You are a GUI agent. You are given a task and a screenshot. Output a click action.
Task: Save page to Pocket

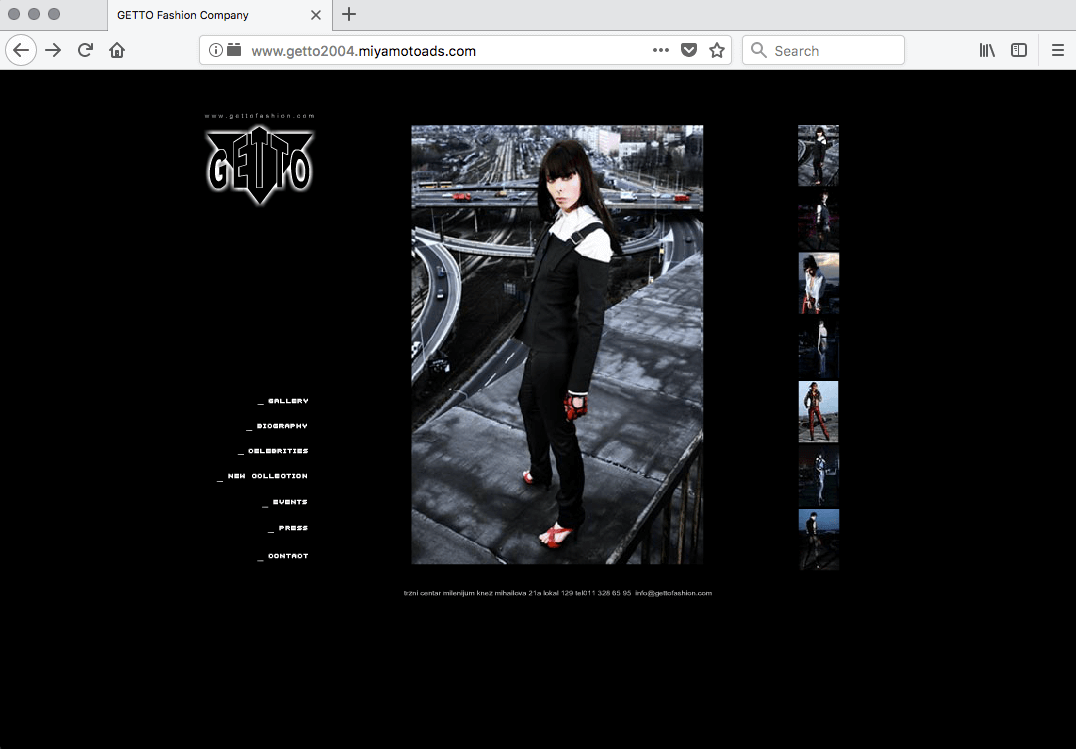(689, 50)
